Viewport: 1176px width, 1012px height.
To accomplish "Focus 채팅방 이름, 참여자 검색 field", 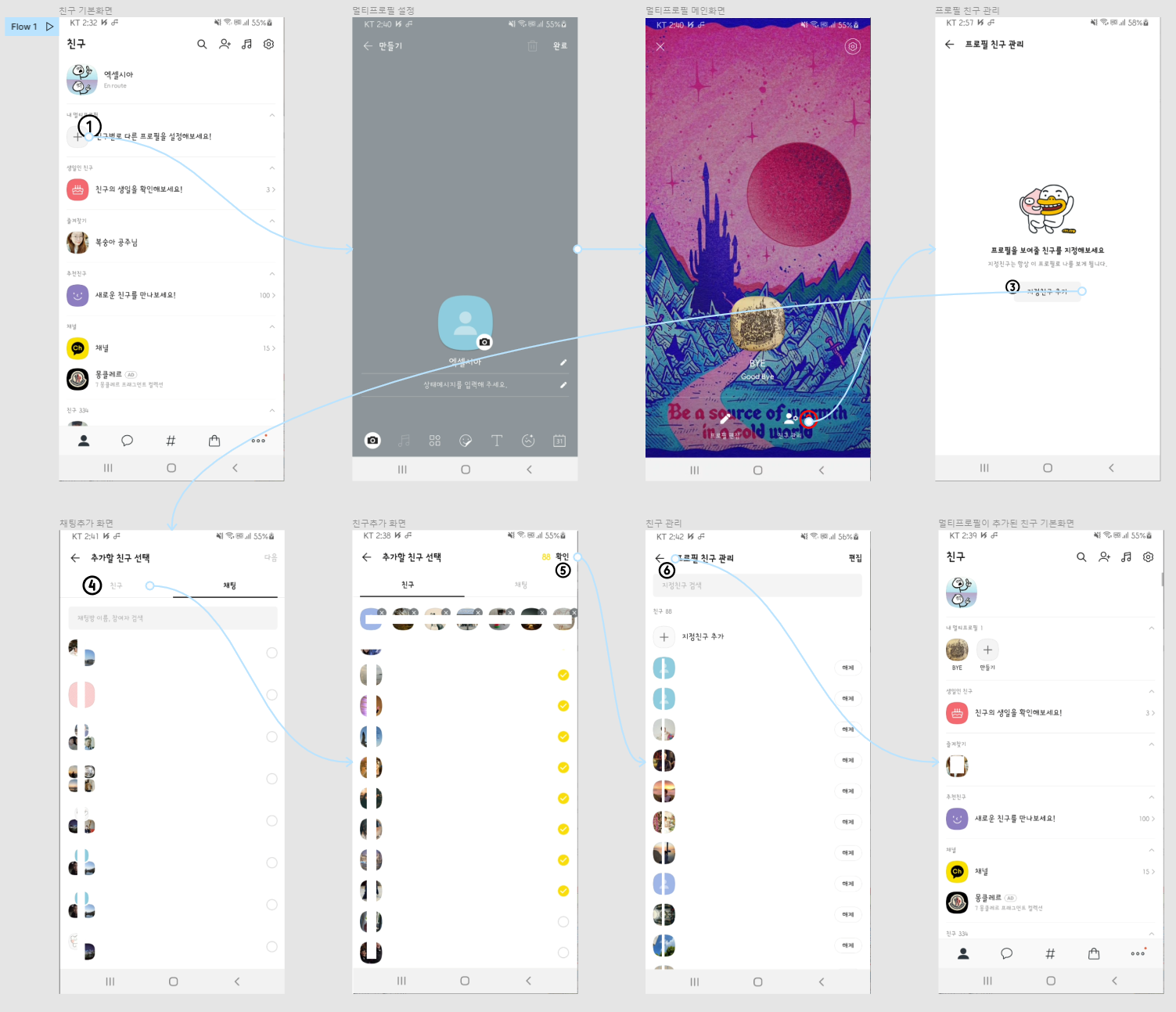I will point(173,618).
